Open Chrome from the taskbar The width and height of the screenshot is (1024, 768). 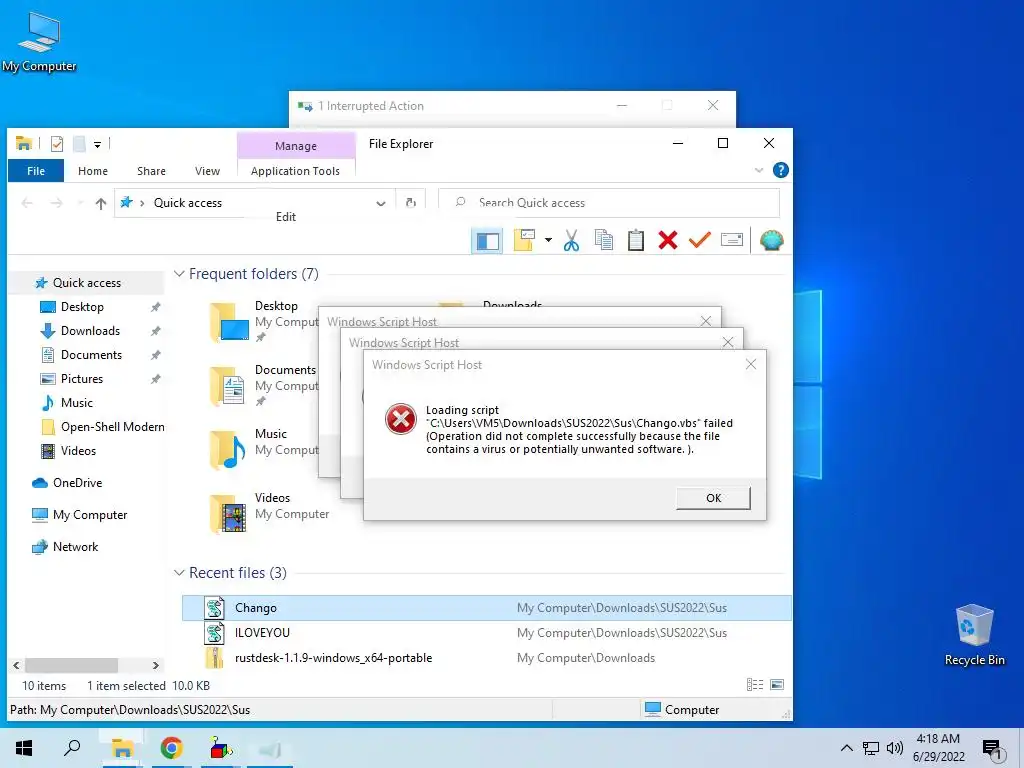tap(171, 748)
